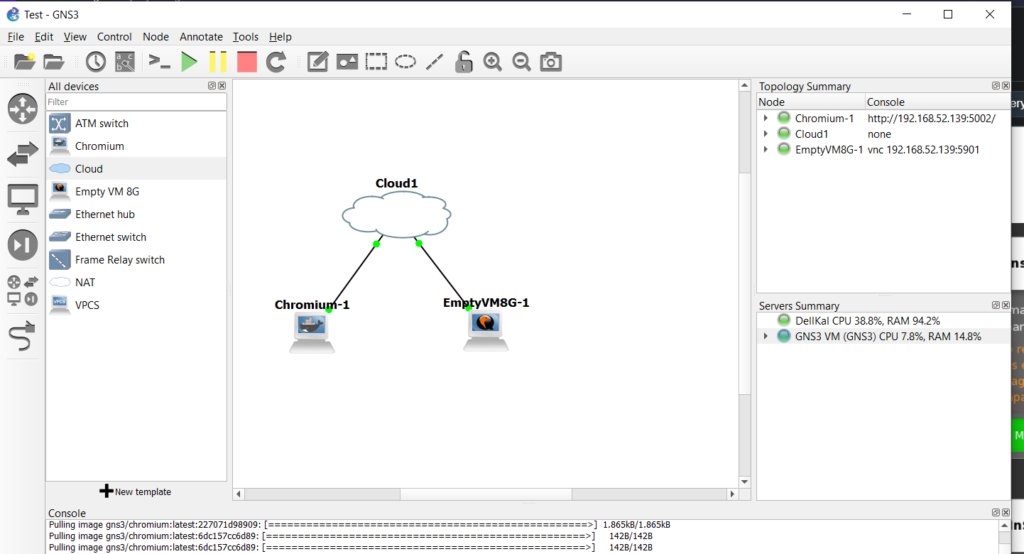
Task: Open the View menu
Action: (x=74, y=37)
